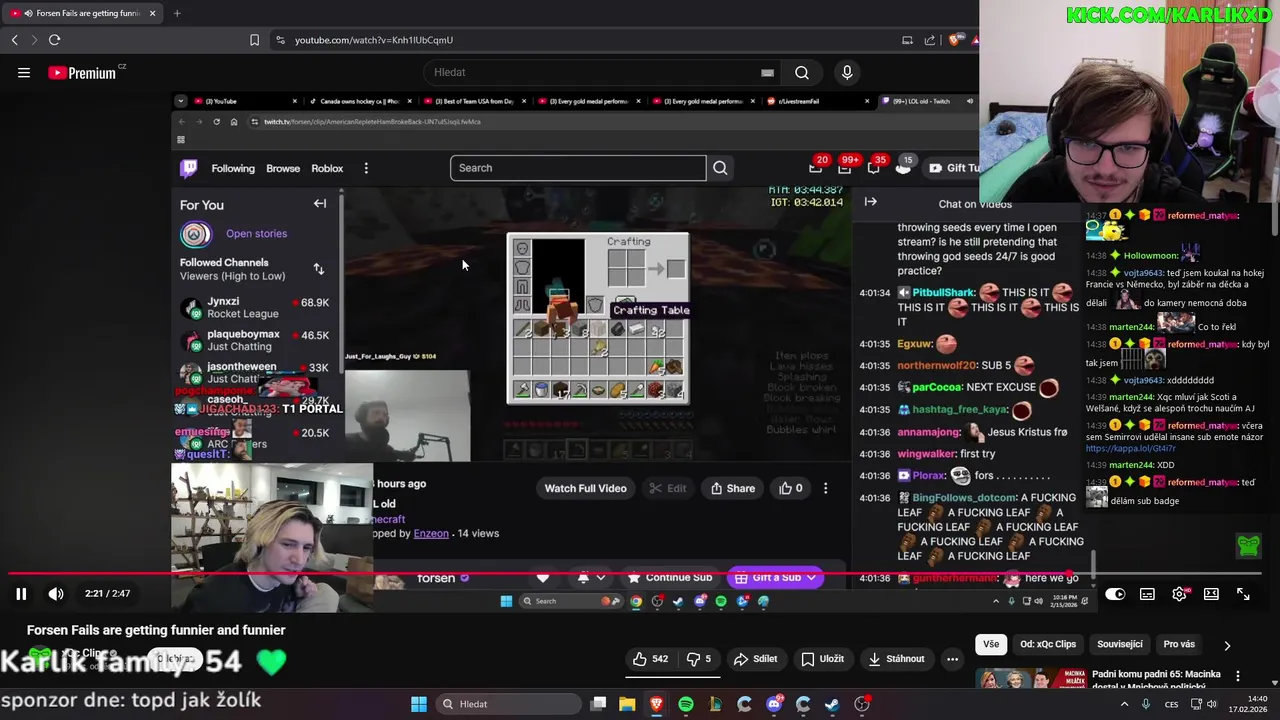Screen dimensions: 1280x720
Task: Start voice search with the microphone icon
Action: click(x=847, y=72)
